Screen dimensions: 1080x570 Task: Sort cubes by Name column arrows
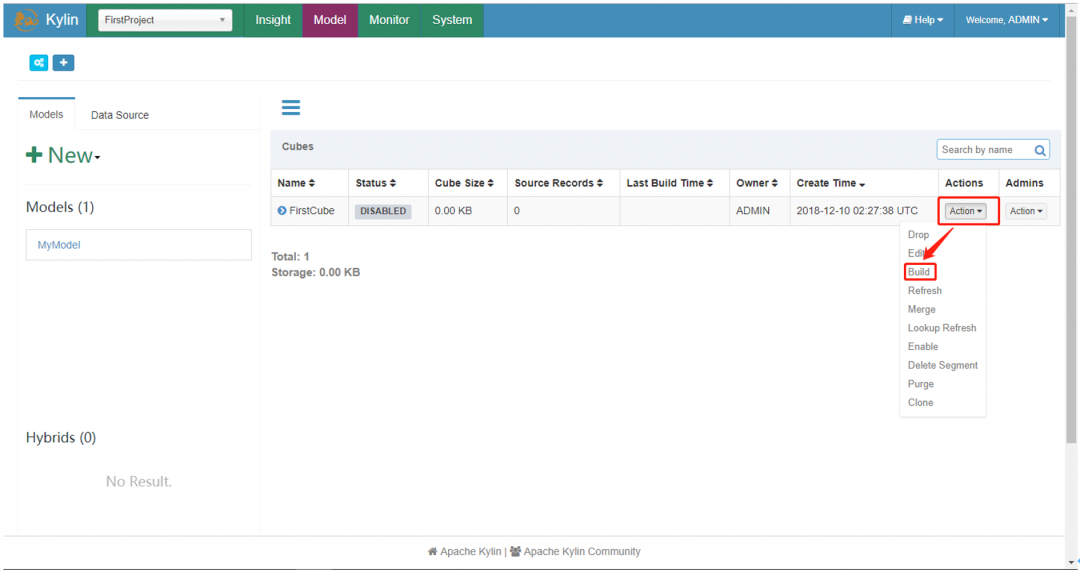point(312,183)
